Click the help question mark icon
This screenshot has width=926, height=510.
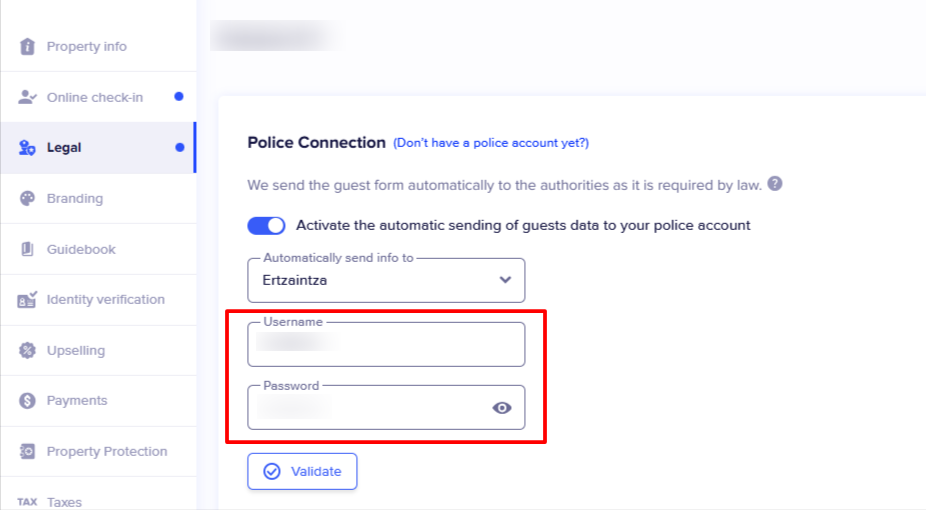click(x=774, y=184)
